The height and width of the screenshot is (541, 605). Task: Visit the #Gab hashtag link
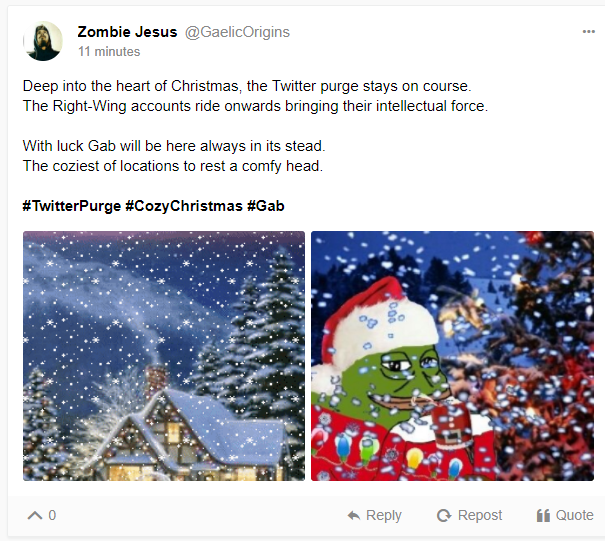[266, 206]
